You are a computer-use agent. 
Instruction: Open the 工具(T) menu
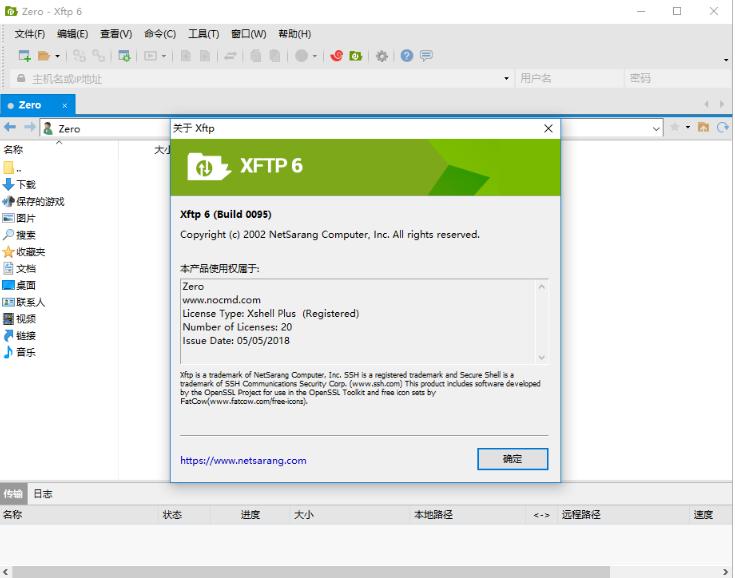click(203, 34)
